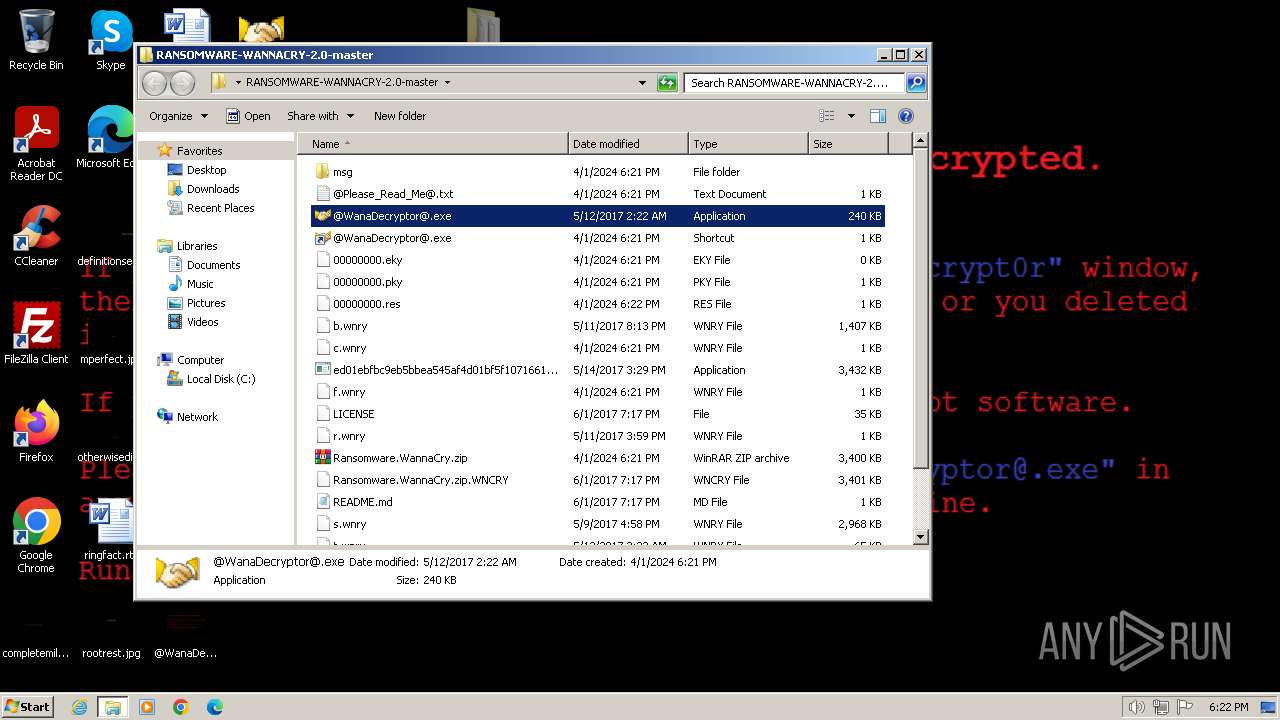The height and width of the screenshot is (720, 1280).
Task: Open the views dropdown arrow
Action: (851, 116)
